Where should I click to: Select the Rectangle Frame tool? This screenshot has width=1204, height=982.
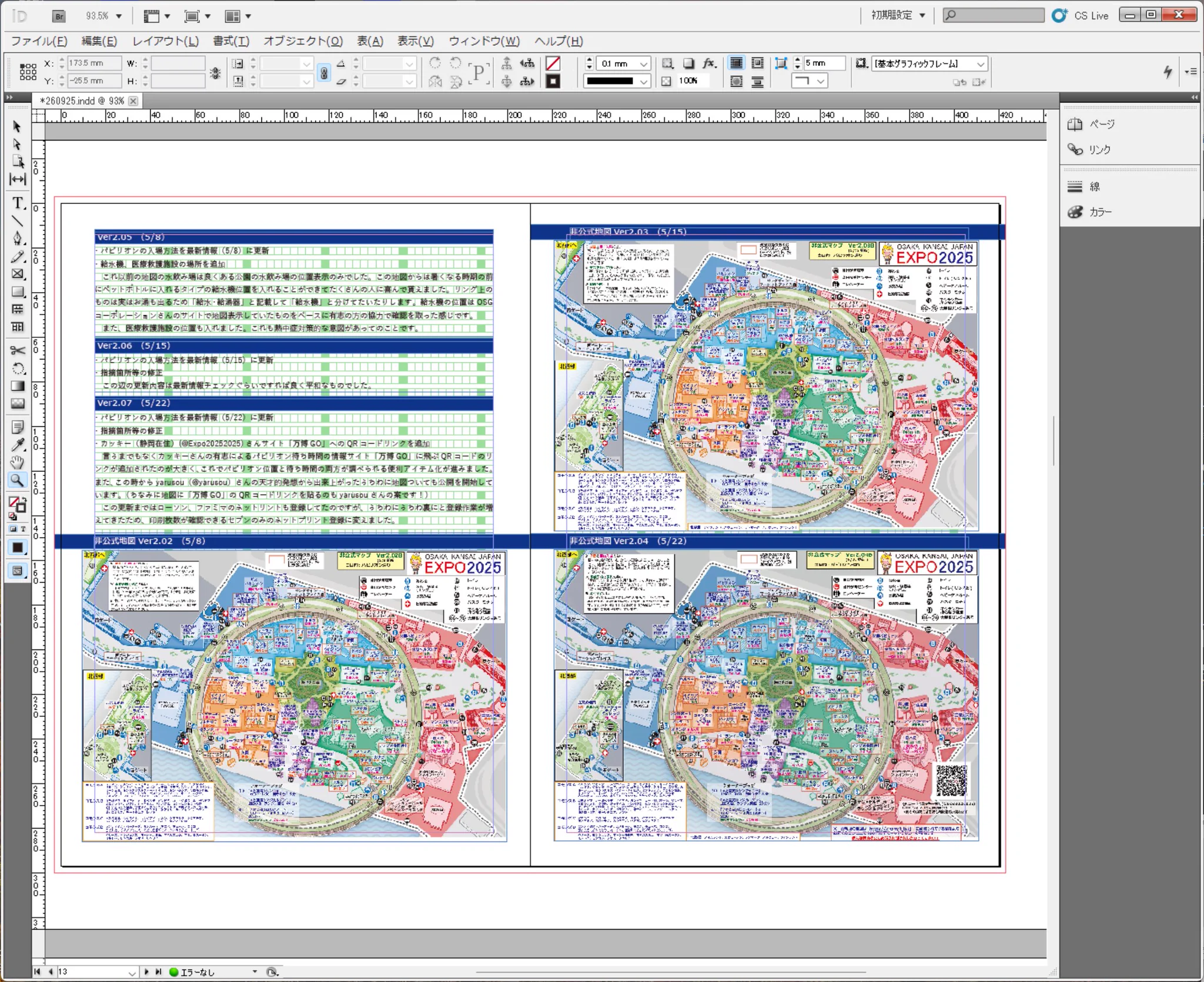coord(18,274)
